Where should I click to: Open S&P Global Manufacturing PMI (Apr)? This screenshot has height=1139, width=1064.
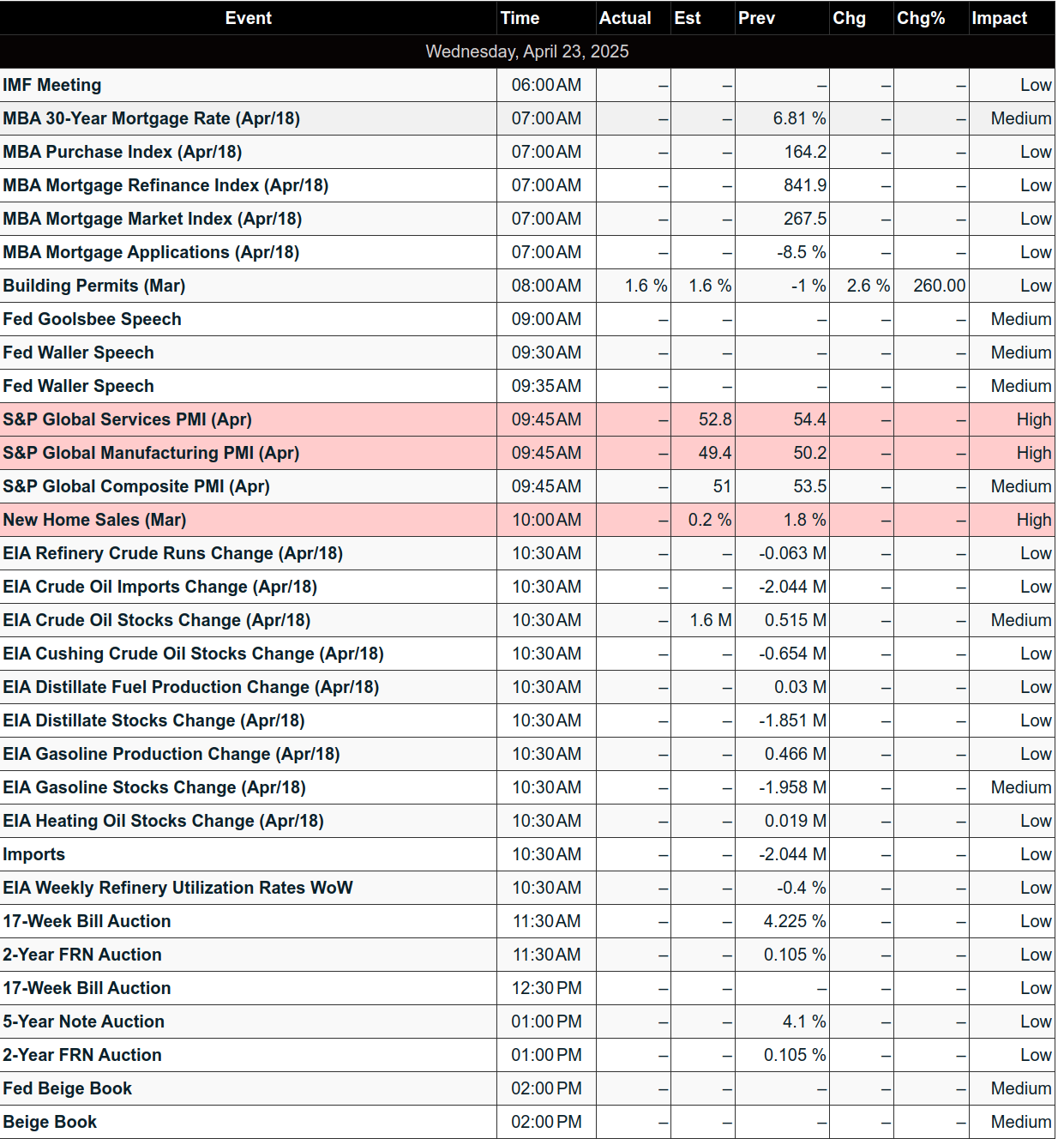151,453
